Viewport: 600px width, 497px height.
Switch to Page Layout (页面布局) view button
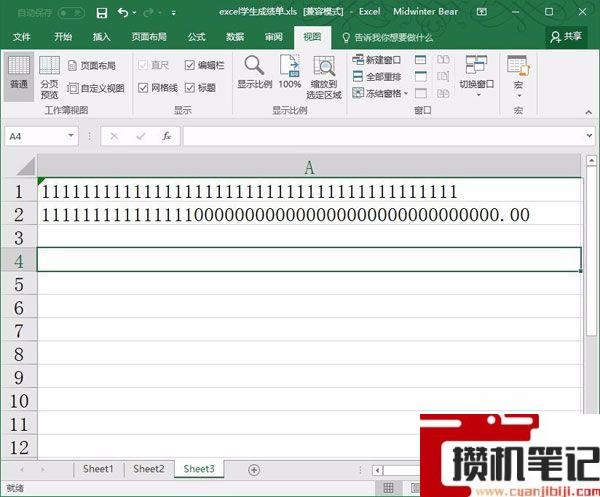pyautogui.click(x=92, y=65)
